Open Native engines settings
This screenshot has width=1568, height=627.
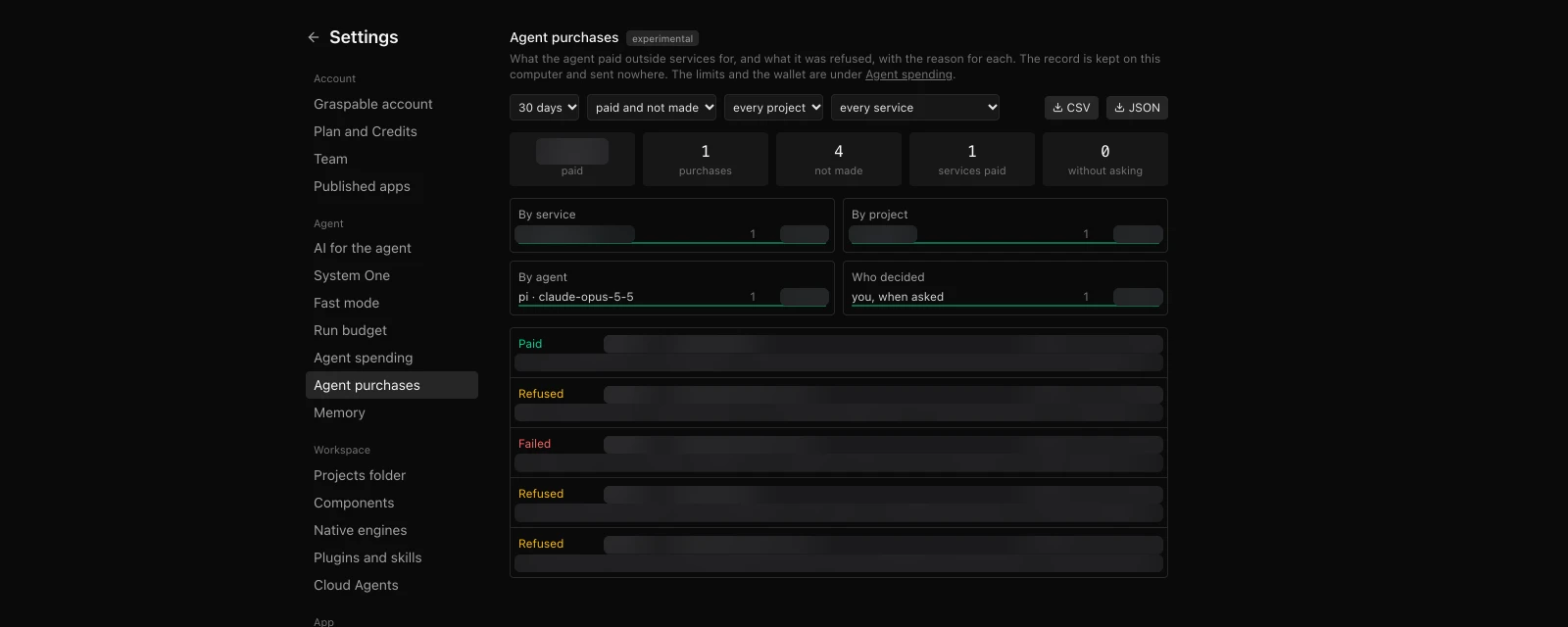[392, 530]
